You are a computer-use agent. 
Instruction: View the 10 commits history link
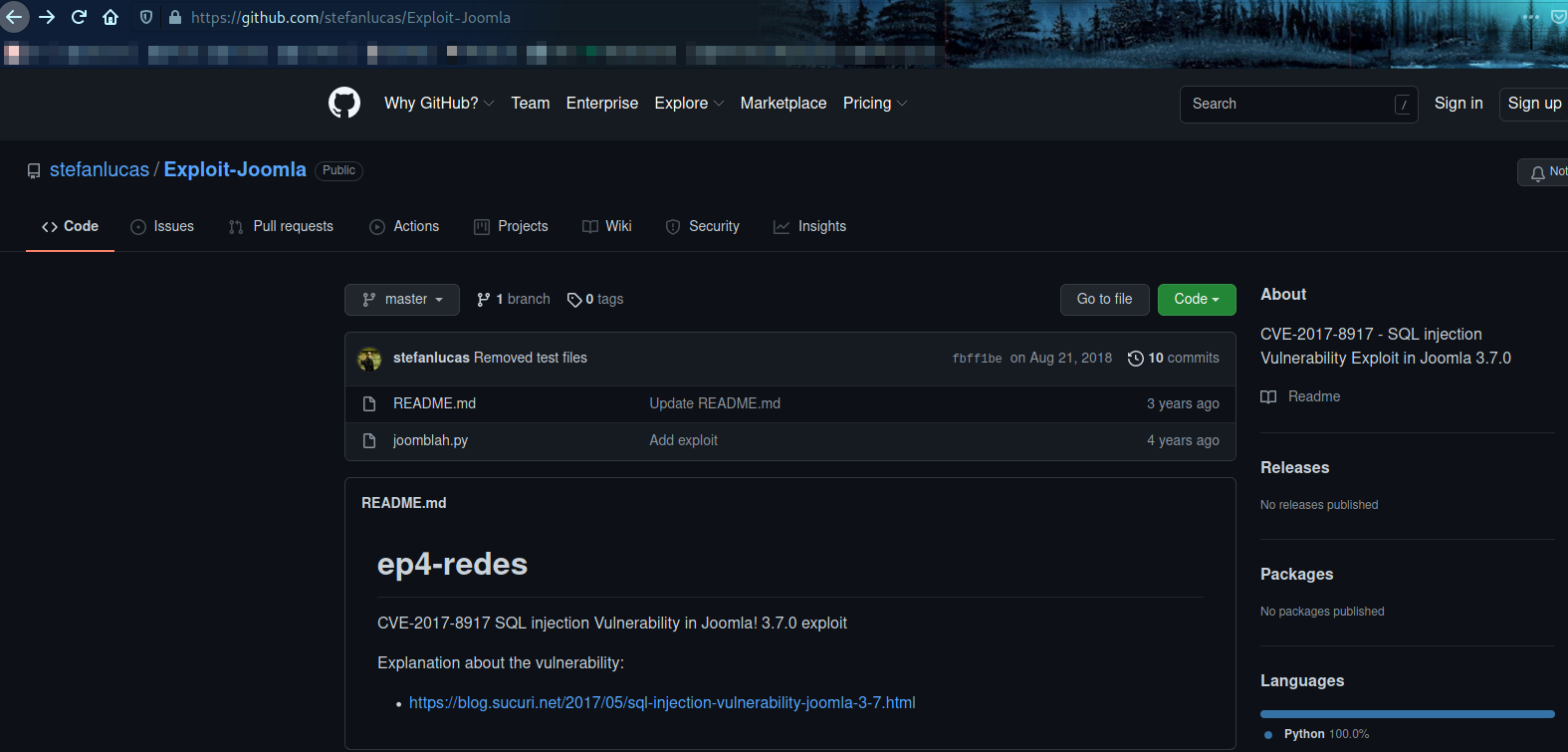click(1174, 358)
